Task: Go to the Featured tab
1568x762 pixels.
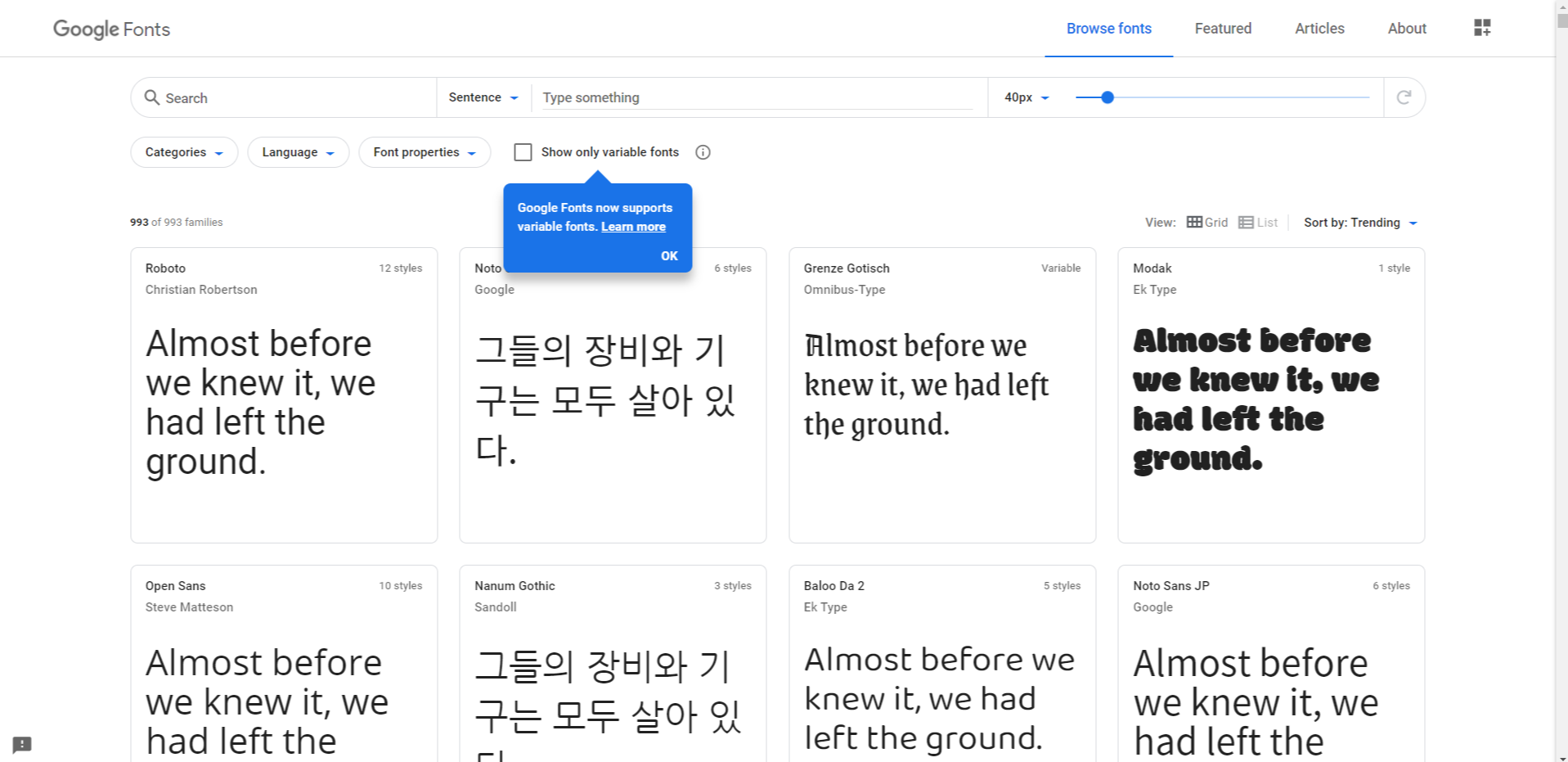Action: (1223, 29)
